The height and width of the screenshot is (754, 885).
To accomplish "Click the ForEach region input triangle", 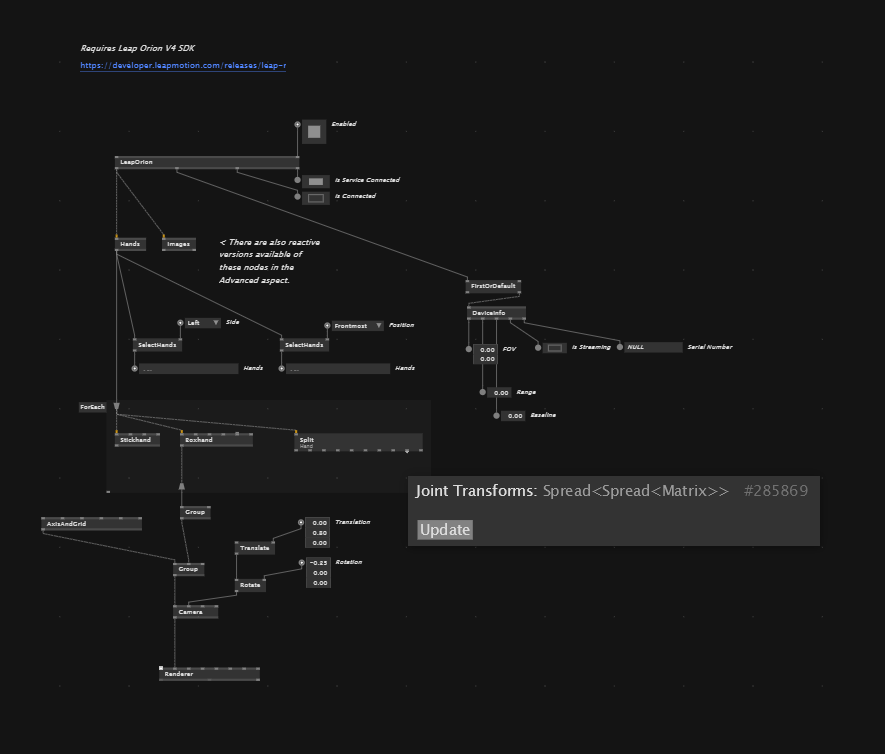I will tap(117, 407).
